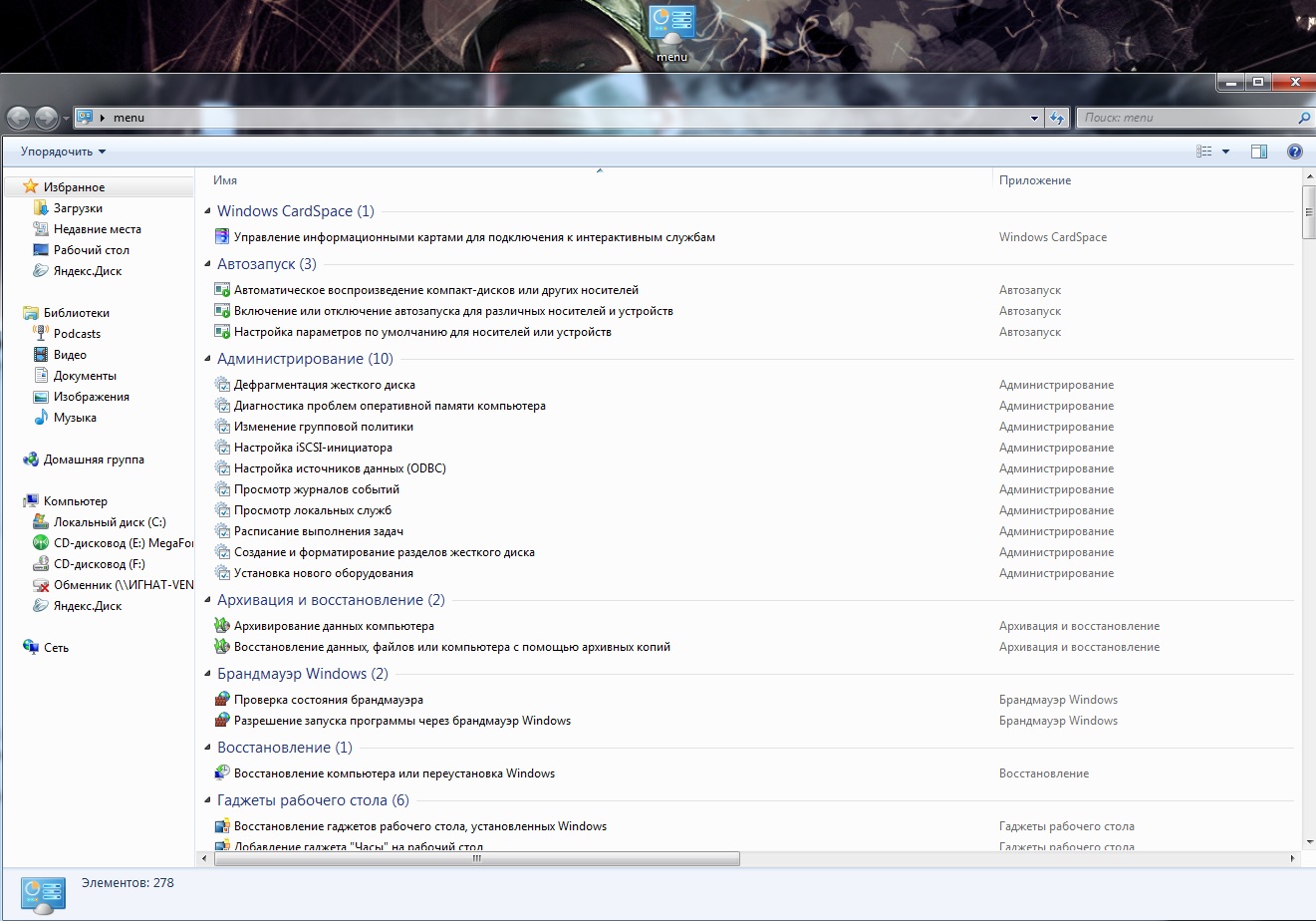Select Компьютер in the navigation pane
Viewport: 1316px width, 921px height.
pos(76,501)
